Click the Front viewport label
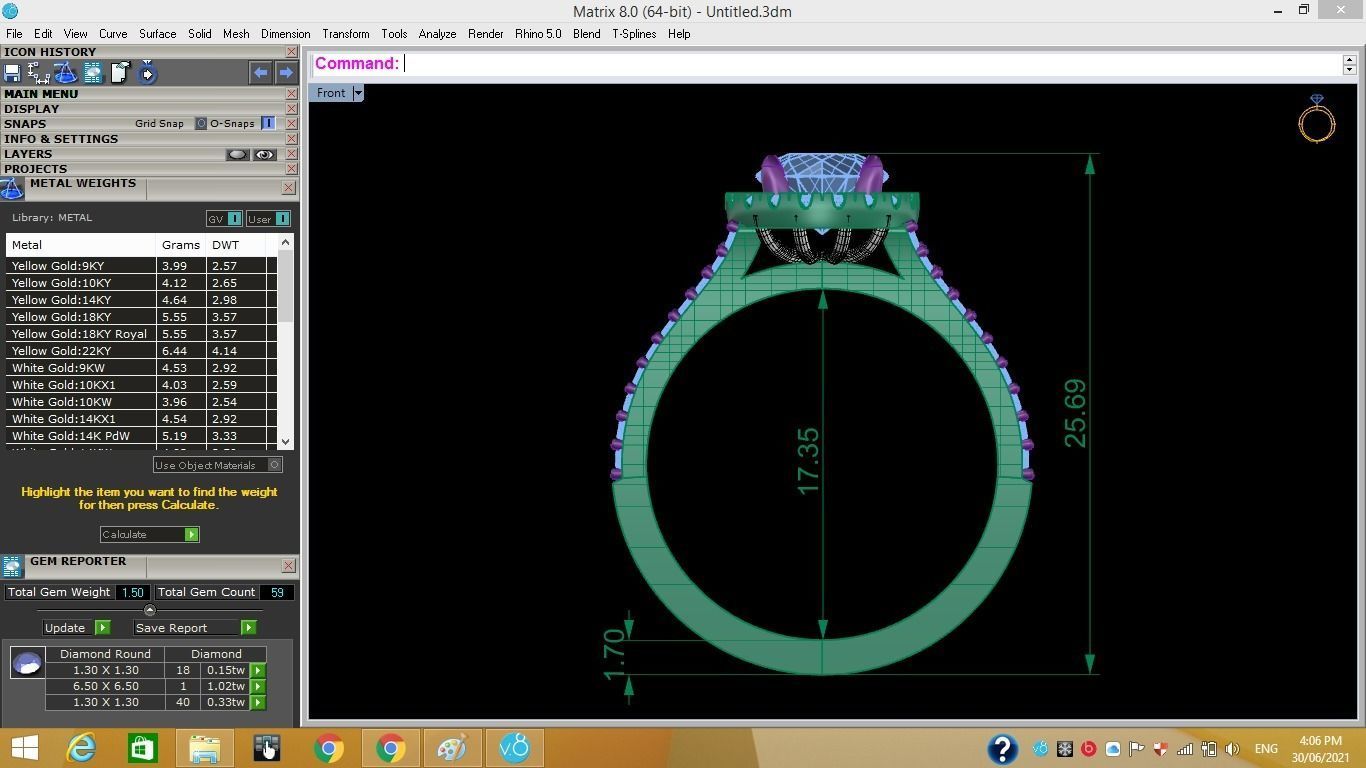Viewport: 1366px width, 768px height. tap(331, 93)
